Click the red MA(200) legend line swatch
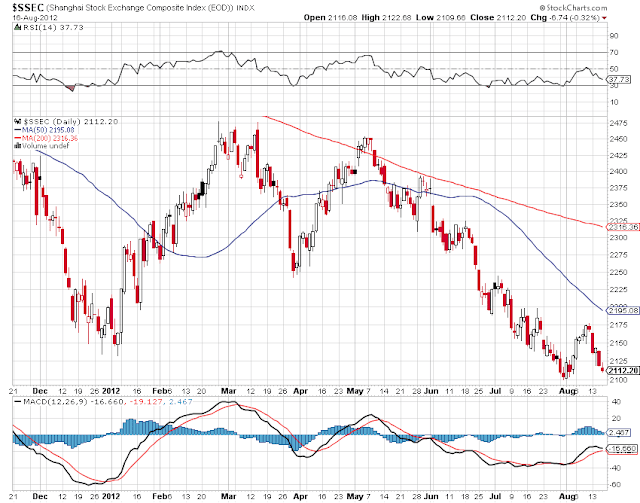 pyautogui.click(x=18, y=138)
